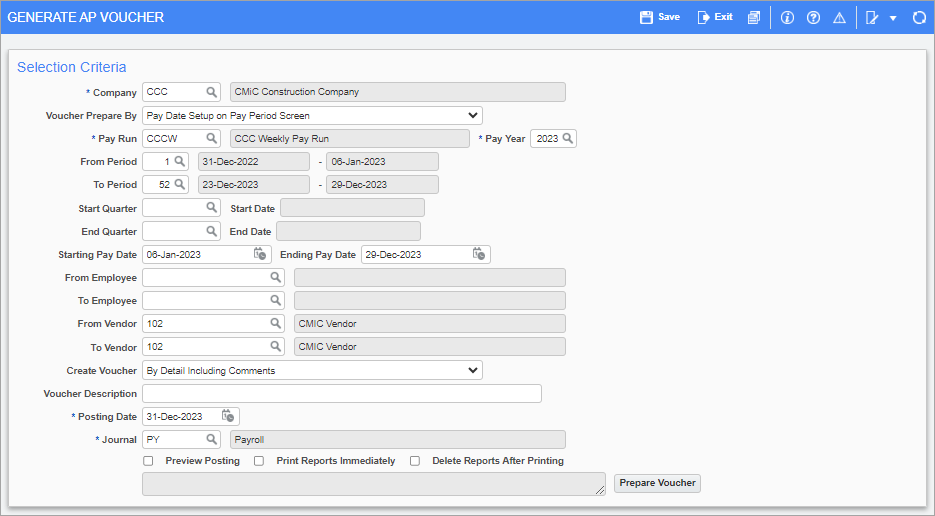Click the refresh icon in the toolbar
Screen dimensions: 935x516
coord(919,17)
